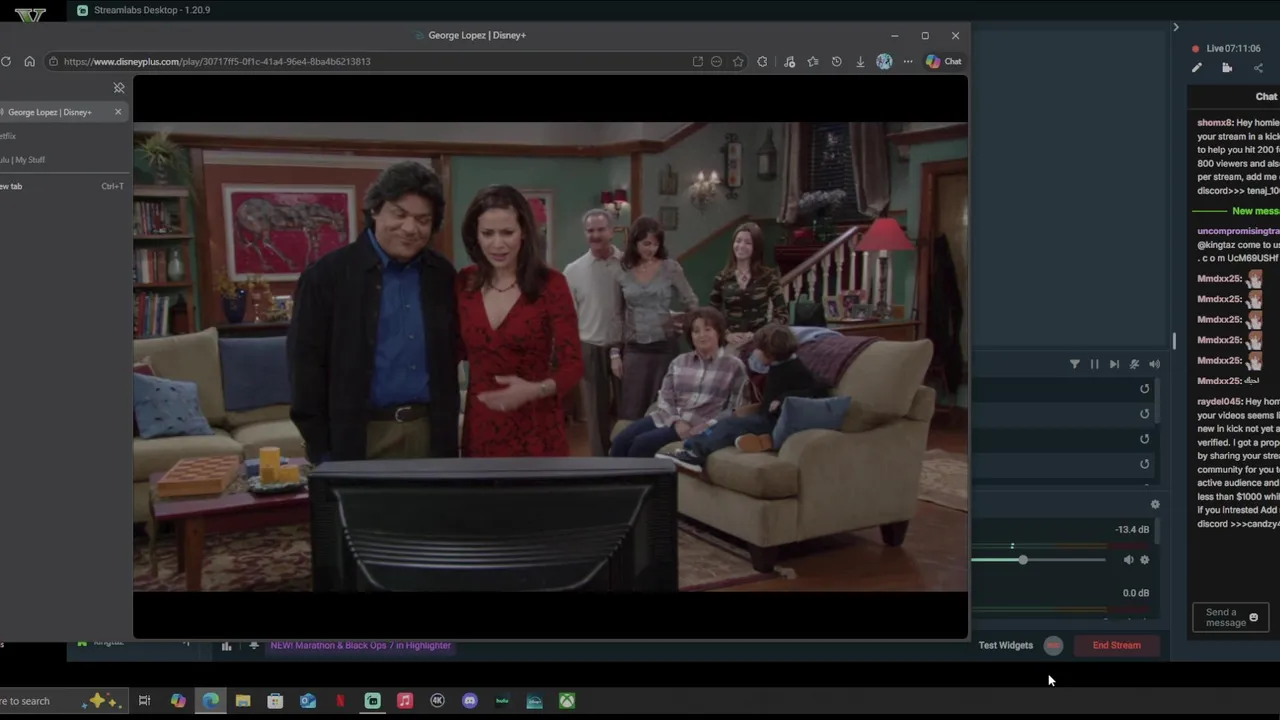Open the -13.4 dB source settings gear
1280x720 pixels.
click(x=1145, y=560)
